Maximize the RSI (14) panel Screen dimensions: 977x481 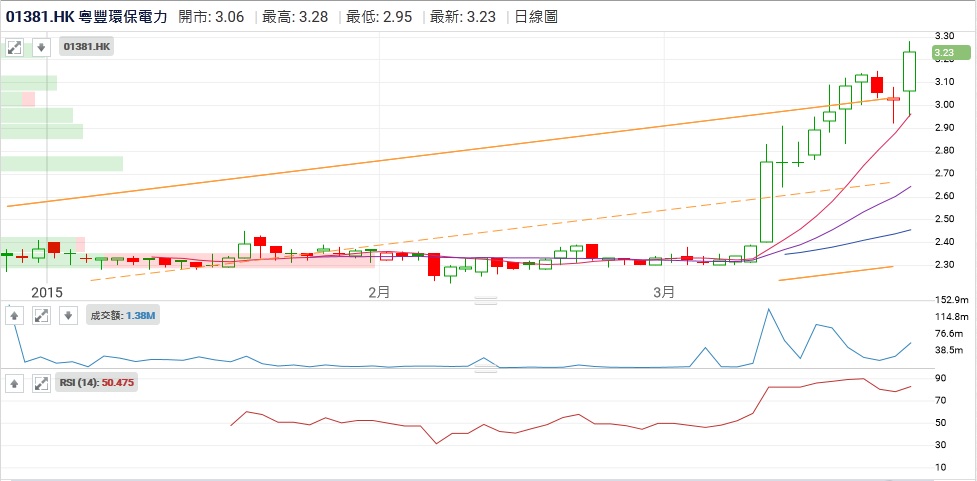[42, 383]
